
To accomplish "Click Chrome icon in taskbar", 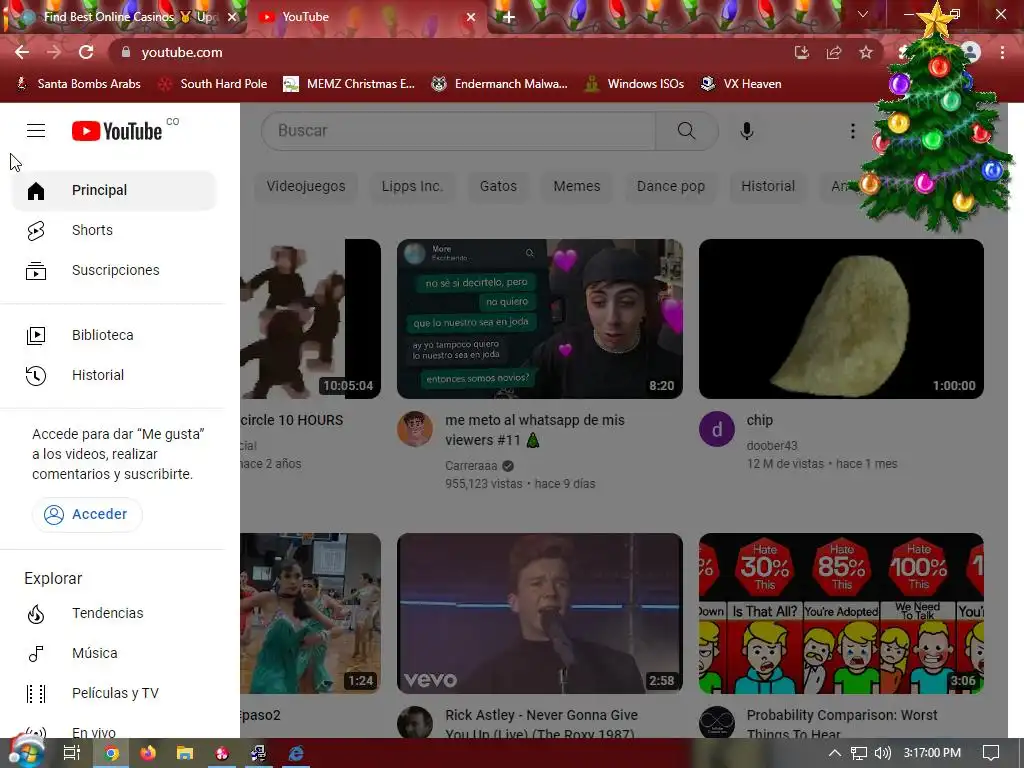I will pyautogui.click(x=112, y=753).
